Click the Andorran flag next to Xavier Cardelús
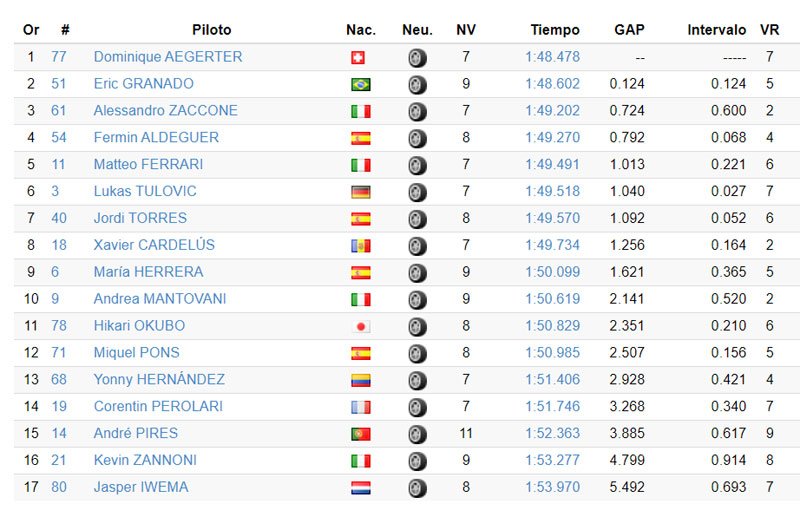The width and height of the screenshot is (800, 517). pos(360,246)
